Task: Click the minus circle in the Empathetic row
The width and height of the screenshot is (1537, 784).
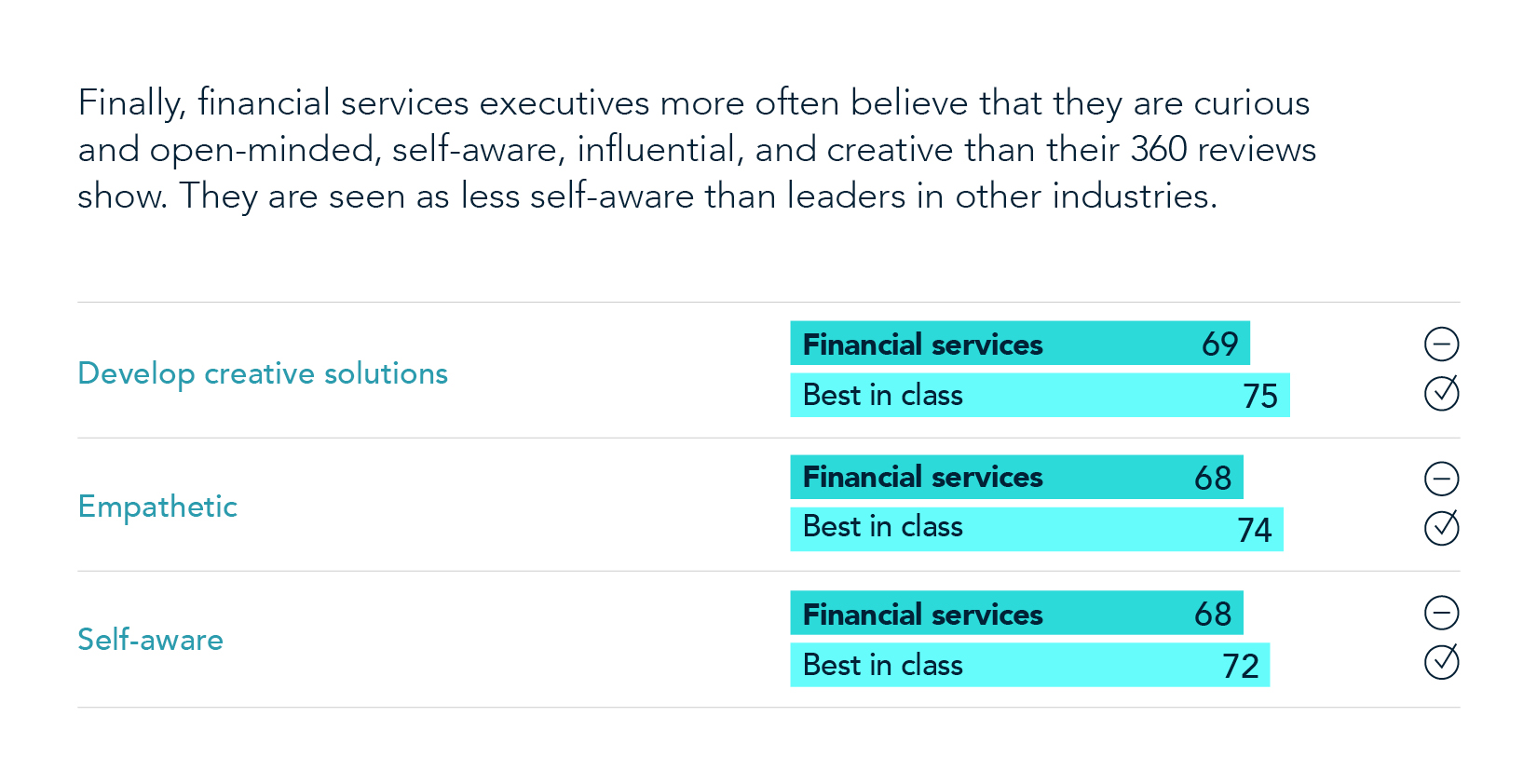Action: (x=1441, y=479)
